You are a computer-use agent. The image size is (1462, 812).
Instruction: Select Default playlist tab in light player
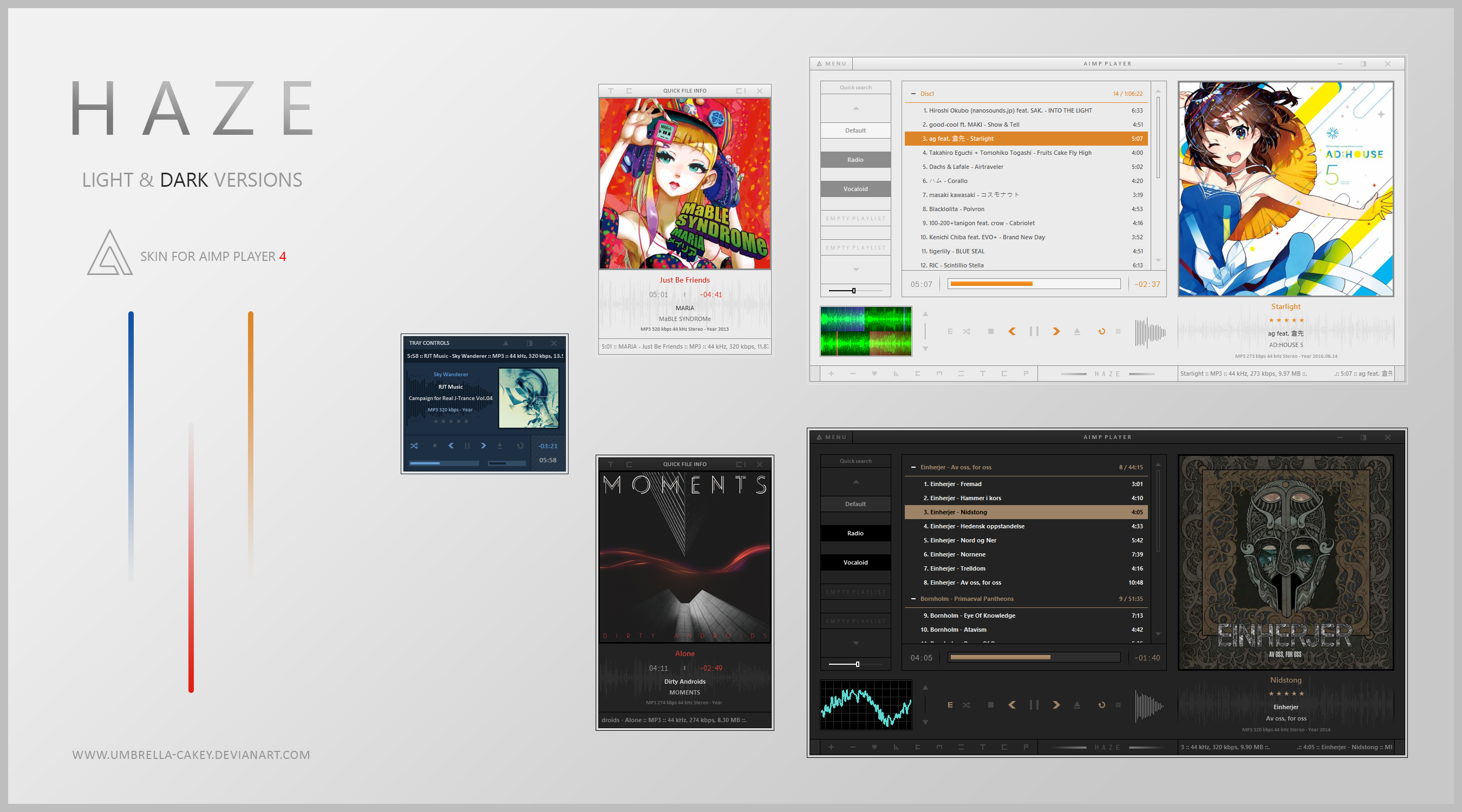[x=856, y=130]
